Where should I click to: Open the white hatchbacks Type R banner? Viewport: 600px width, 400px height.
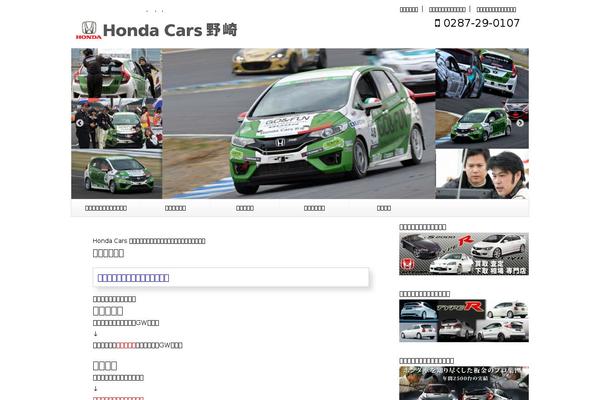point(464,321)
